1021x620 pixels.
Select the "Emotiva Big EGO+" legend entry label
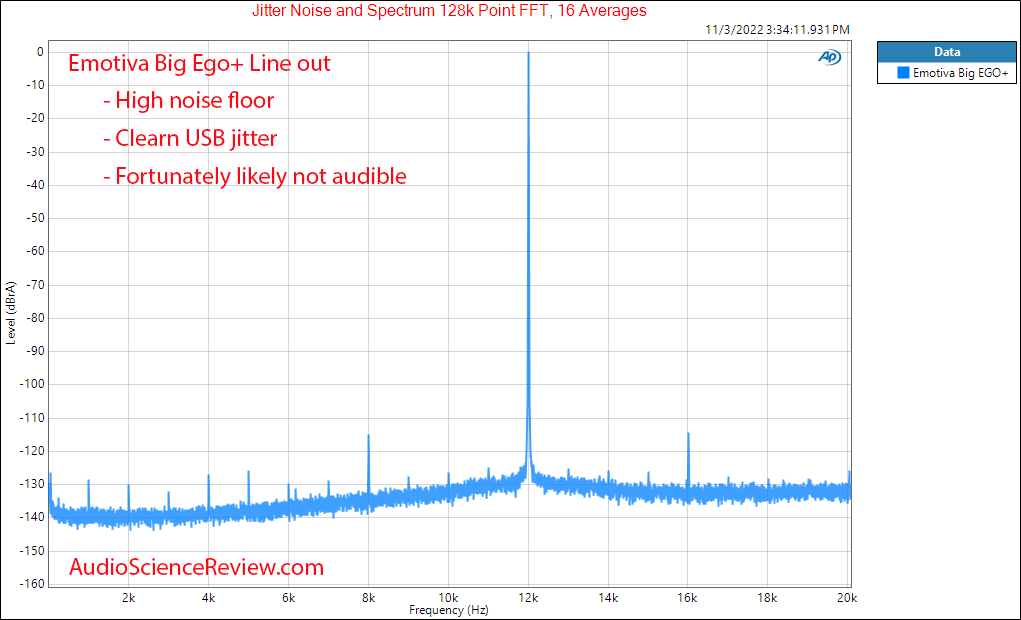[x=960, y=73]
